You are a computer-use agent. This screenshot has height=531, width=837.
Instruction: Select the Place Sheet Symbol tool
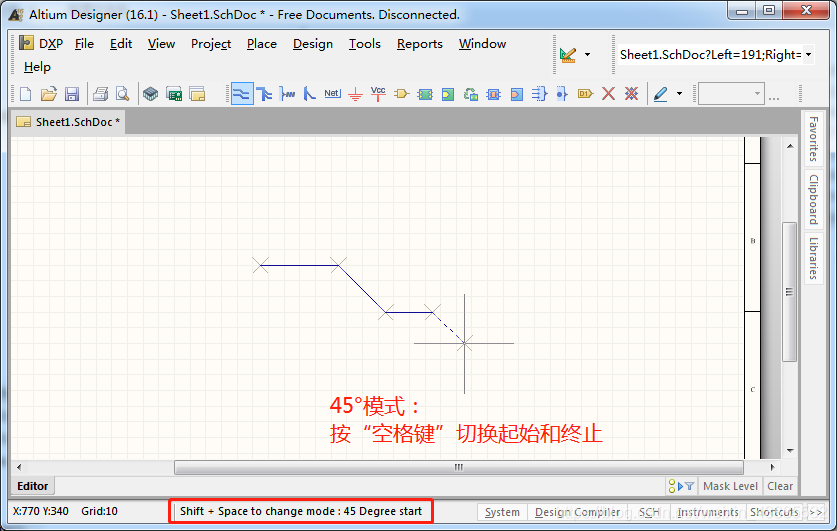click(x=425, y=94)
